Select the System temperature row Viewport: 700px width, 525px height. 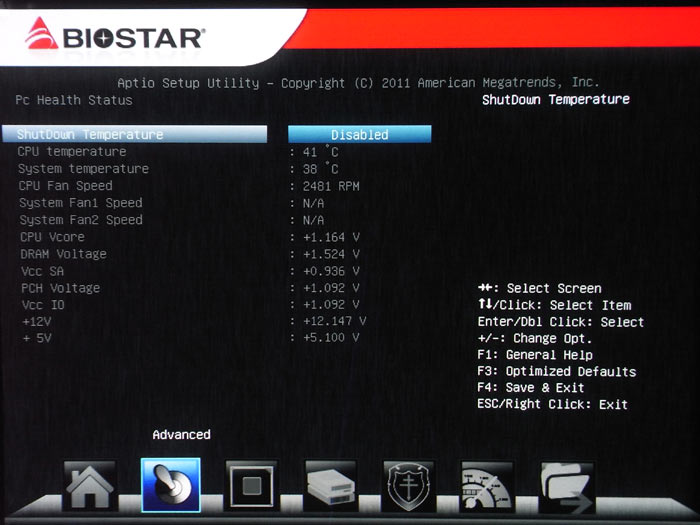click(83, 169)
